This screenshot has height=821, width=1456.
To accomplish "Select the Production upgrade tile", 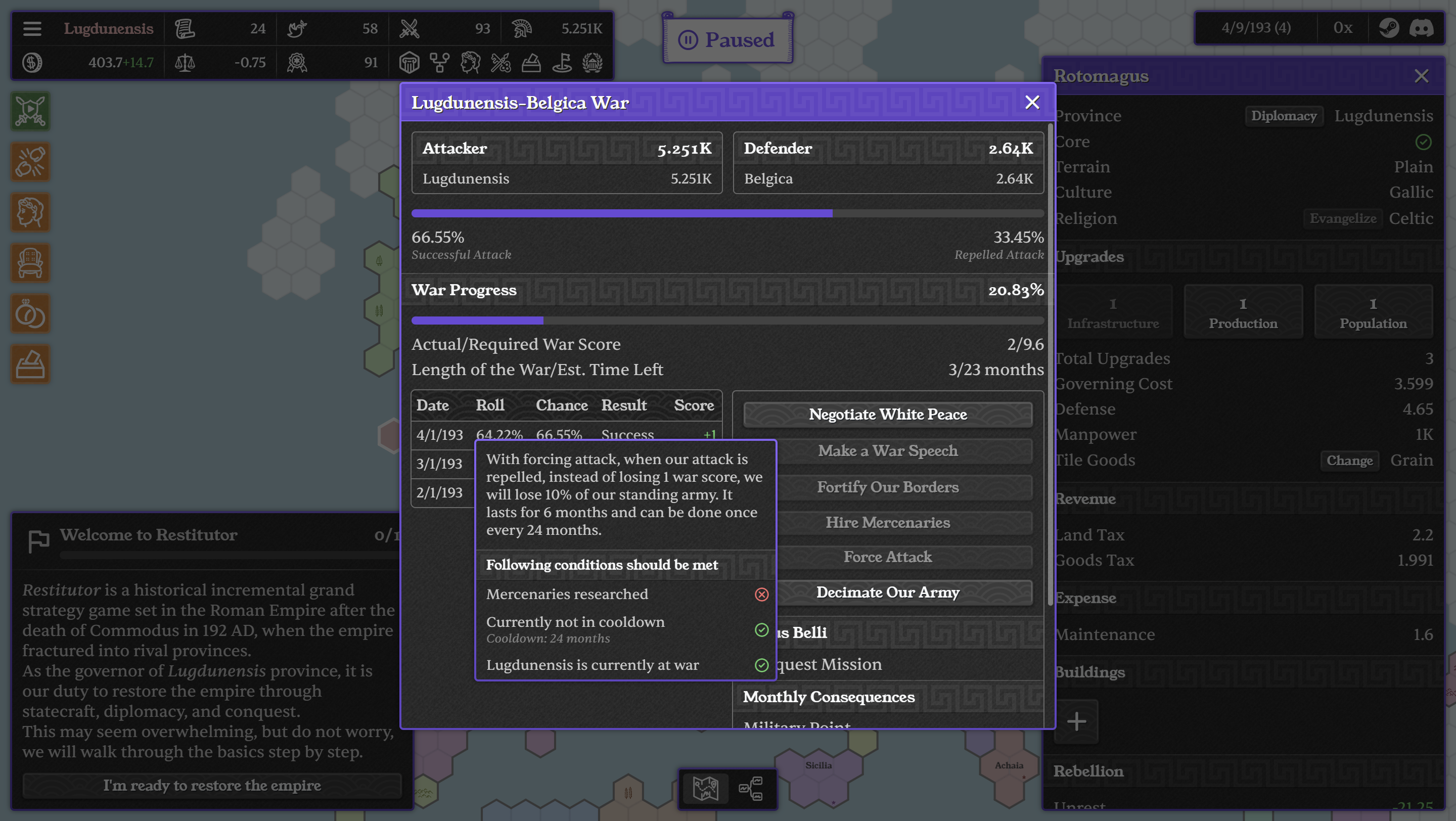I will [x=1243, y=312].
